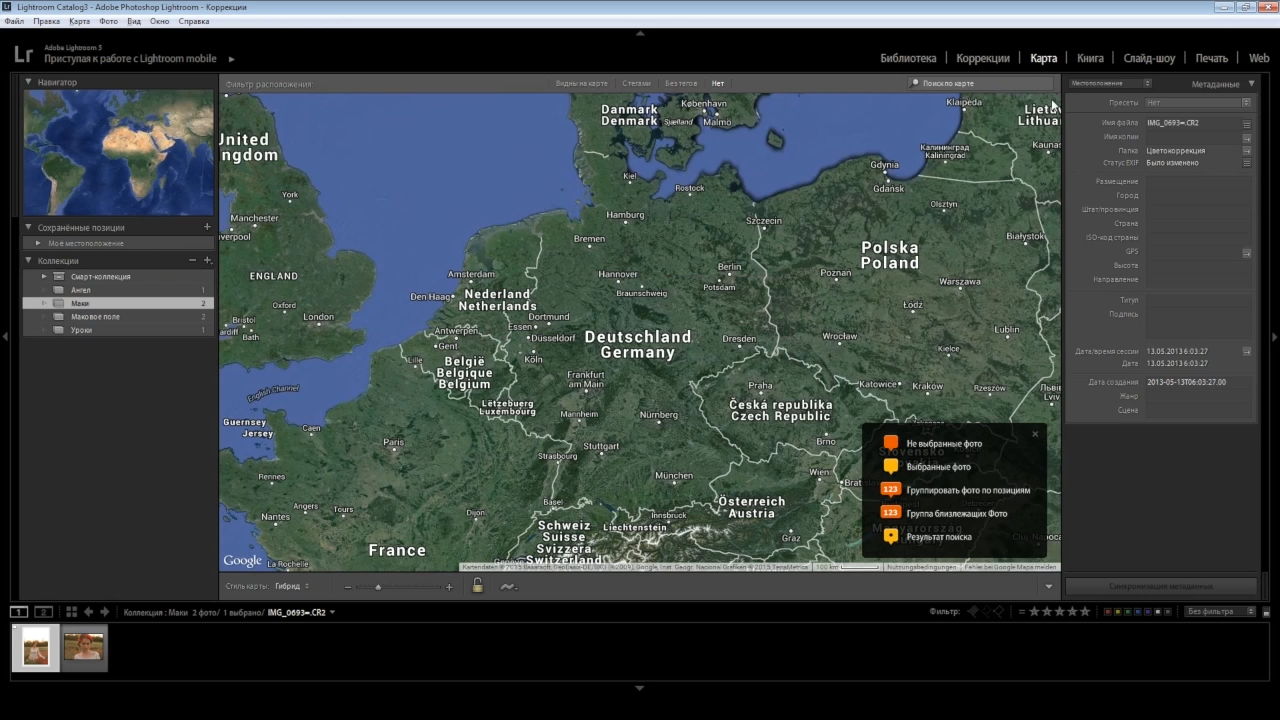Collapse the Навигатор panel
Screen dimensions: 1280x720
(x=29, y=82)
